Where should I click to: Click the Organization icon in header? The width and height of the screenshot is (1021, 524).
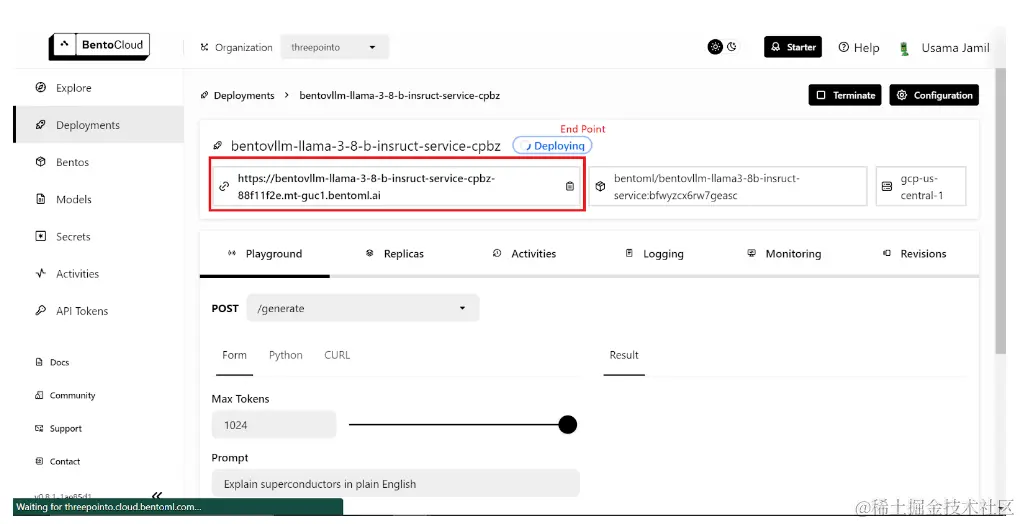[204, 48]
